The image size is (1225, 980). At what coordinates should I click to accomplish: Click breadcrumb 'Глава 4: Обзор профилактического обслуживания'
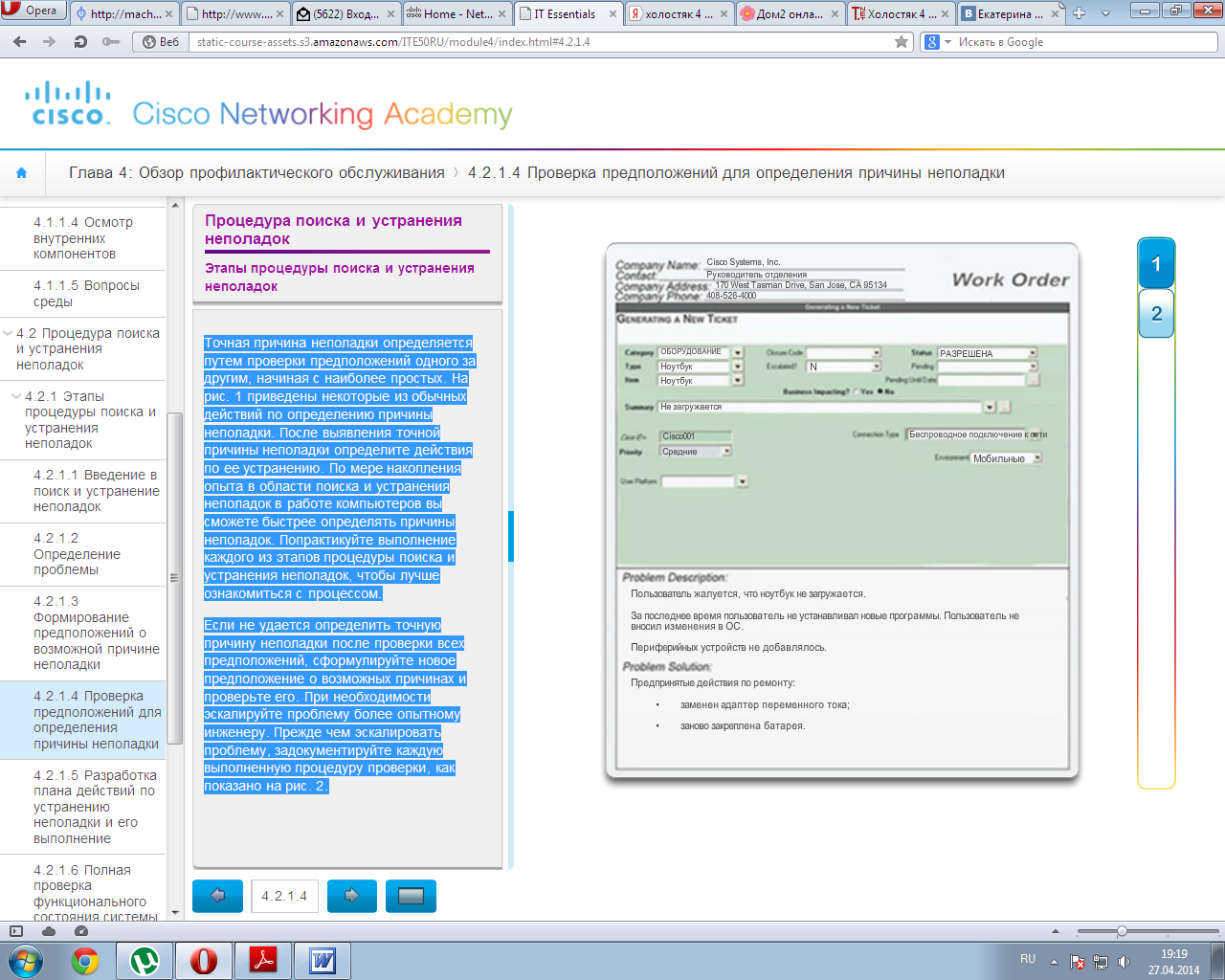(256, 173)
